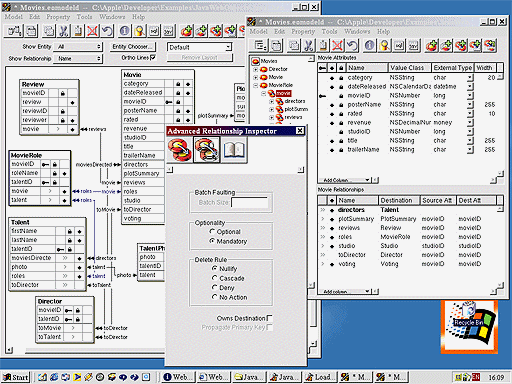Screen dimensions: 512x384
Task: Select the advanced relationship icon in the Inspector
Action: coord(207,150)
